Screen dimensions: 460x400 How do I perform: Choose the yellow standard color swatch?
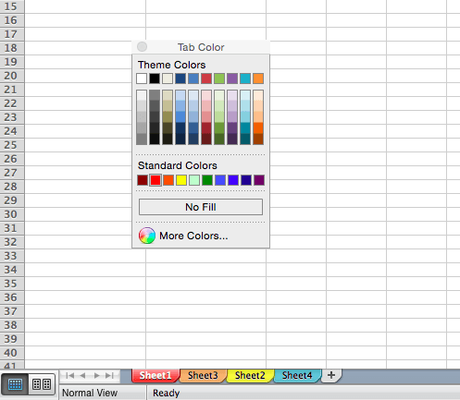(x=181, y=180)
